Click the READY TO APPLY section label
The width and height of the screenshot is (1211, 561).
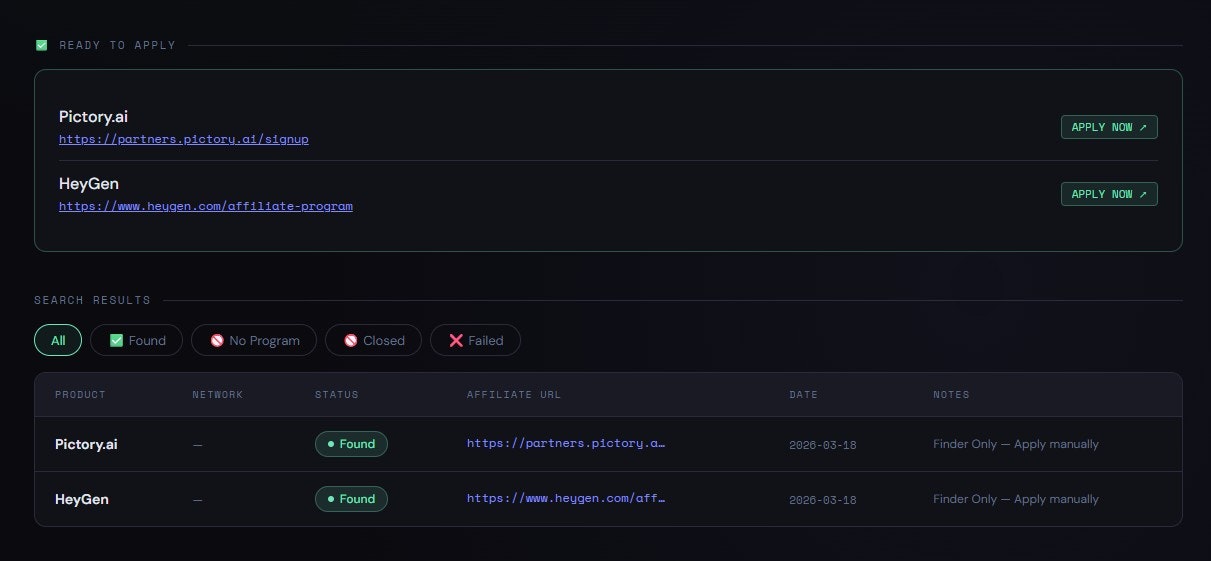(x=117, y=45)
